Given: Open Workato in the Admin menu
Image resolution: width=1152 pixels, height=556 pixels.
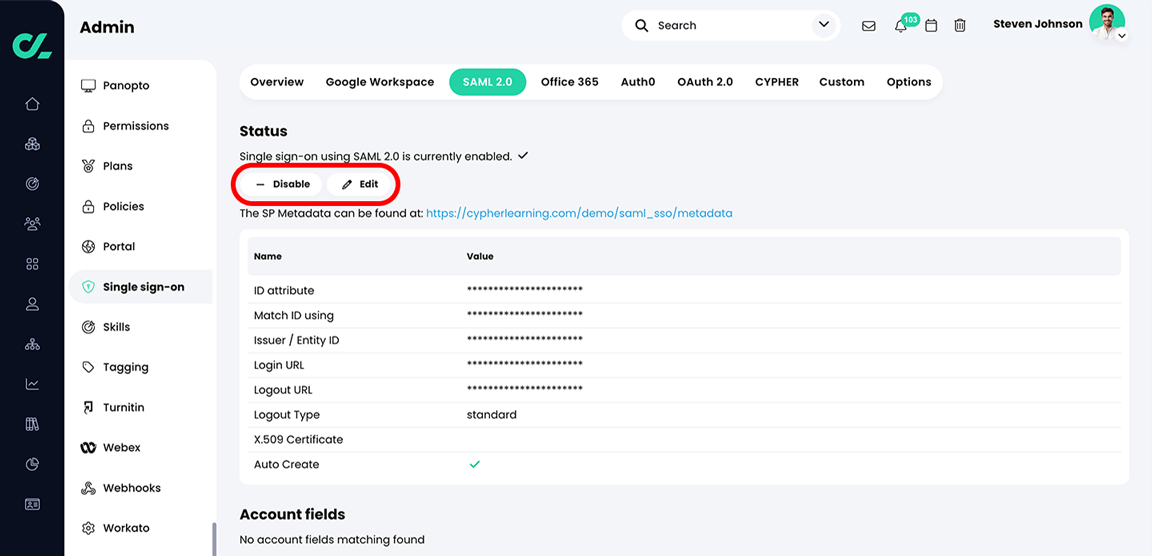Looking at the screenshot, I should pos(126,528).
